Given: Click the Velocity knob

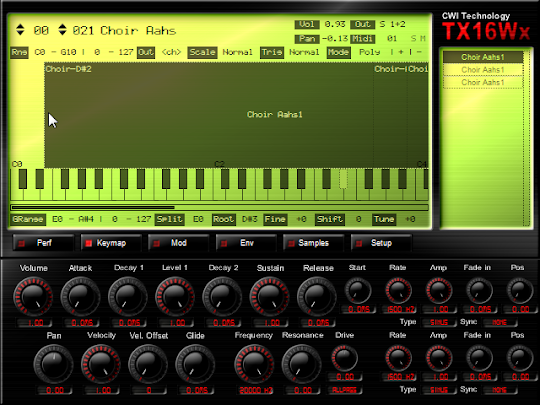Looking at the screenshot, I should tap(101, 364).
